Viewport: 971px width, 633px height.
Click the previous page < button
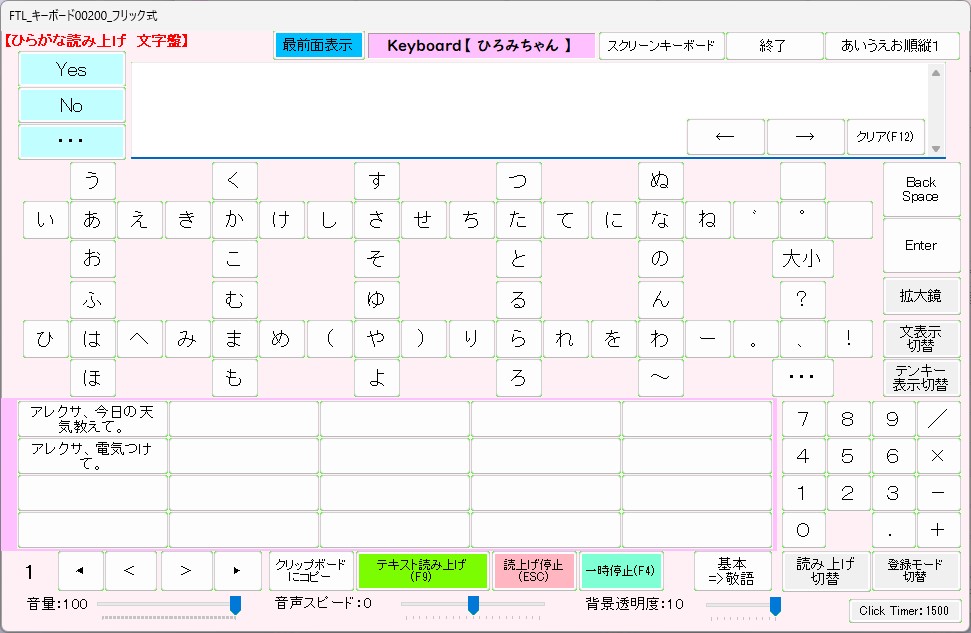(128, 571)
